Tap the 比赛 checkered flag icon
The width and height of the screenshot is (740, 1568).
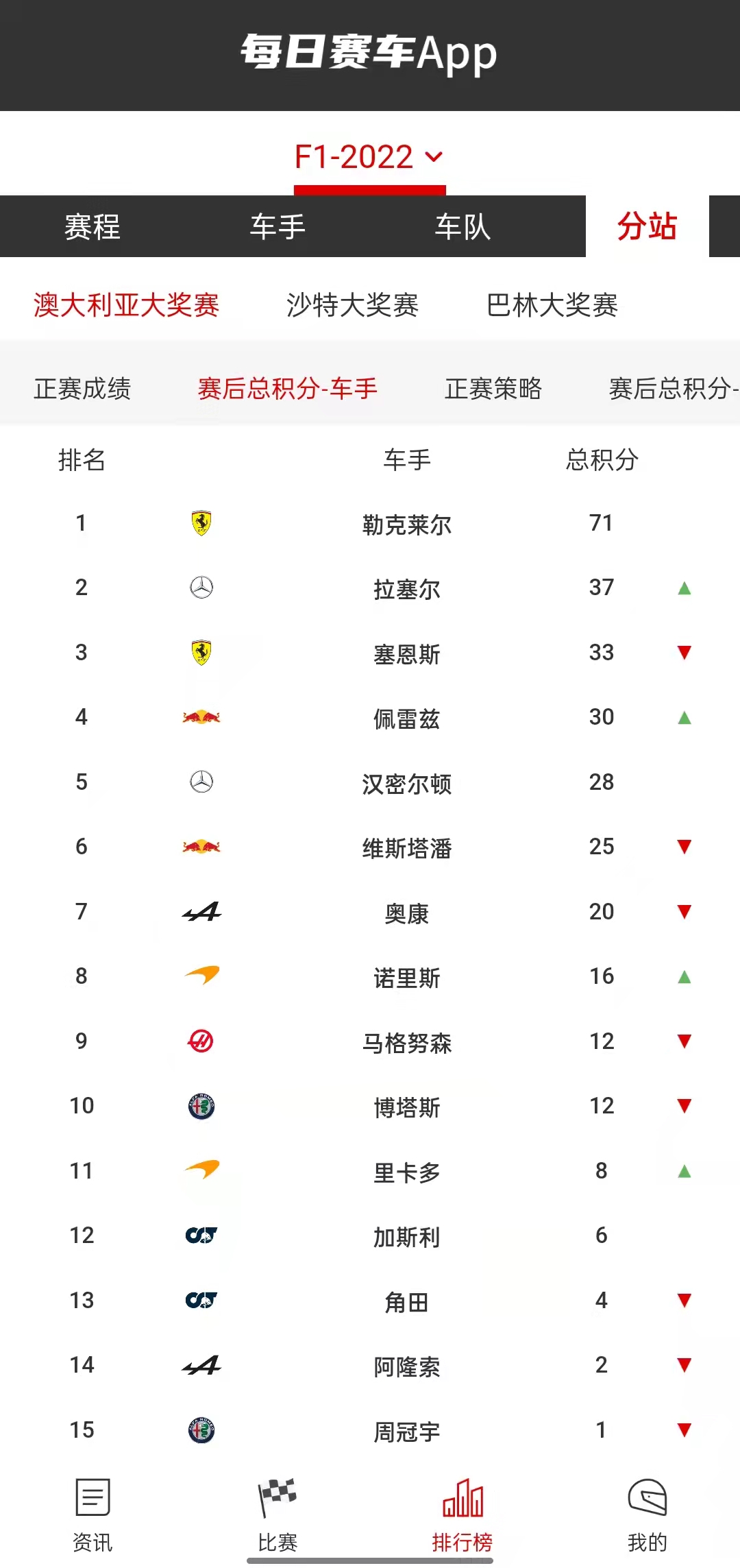pyautogui.click(x=277, y=1497)
